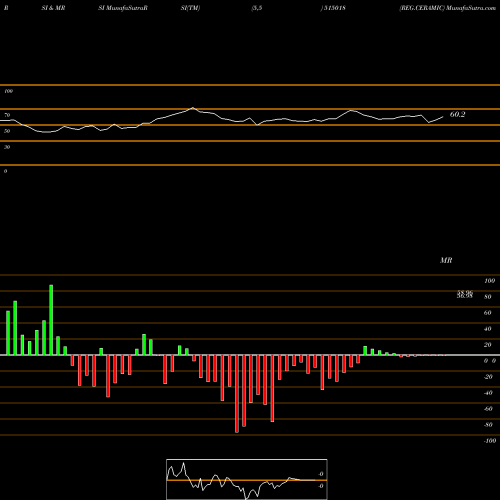The width and height of the screenshot is (500, 500).
Task: Click the SI(TM) header text
Action: [x=190, y=8]
